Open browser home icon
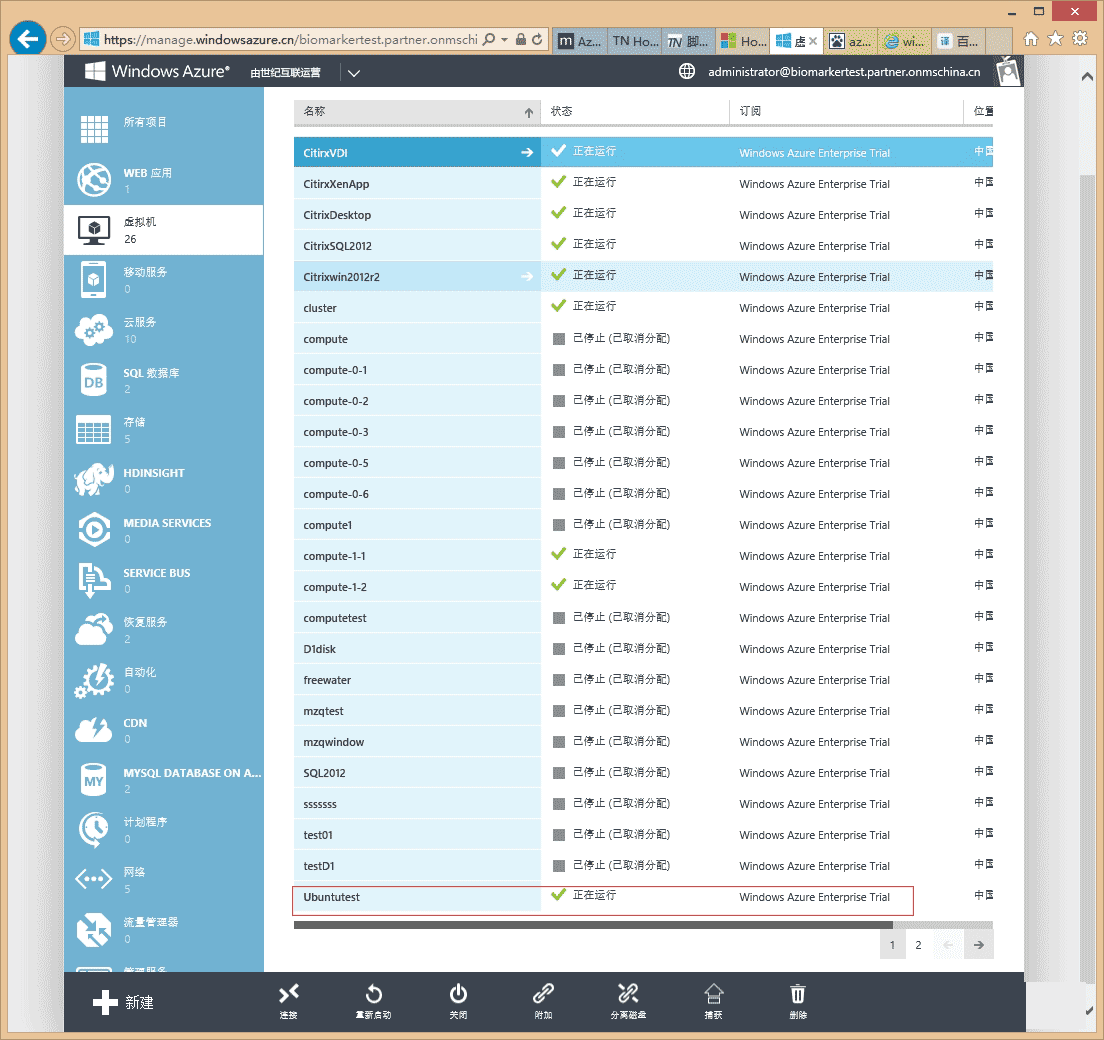The image size is (1104, 1040). [x=1031, y=39]
